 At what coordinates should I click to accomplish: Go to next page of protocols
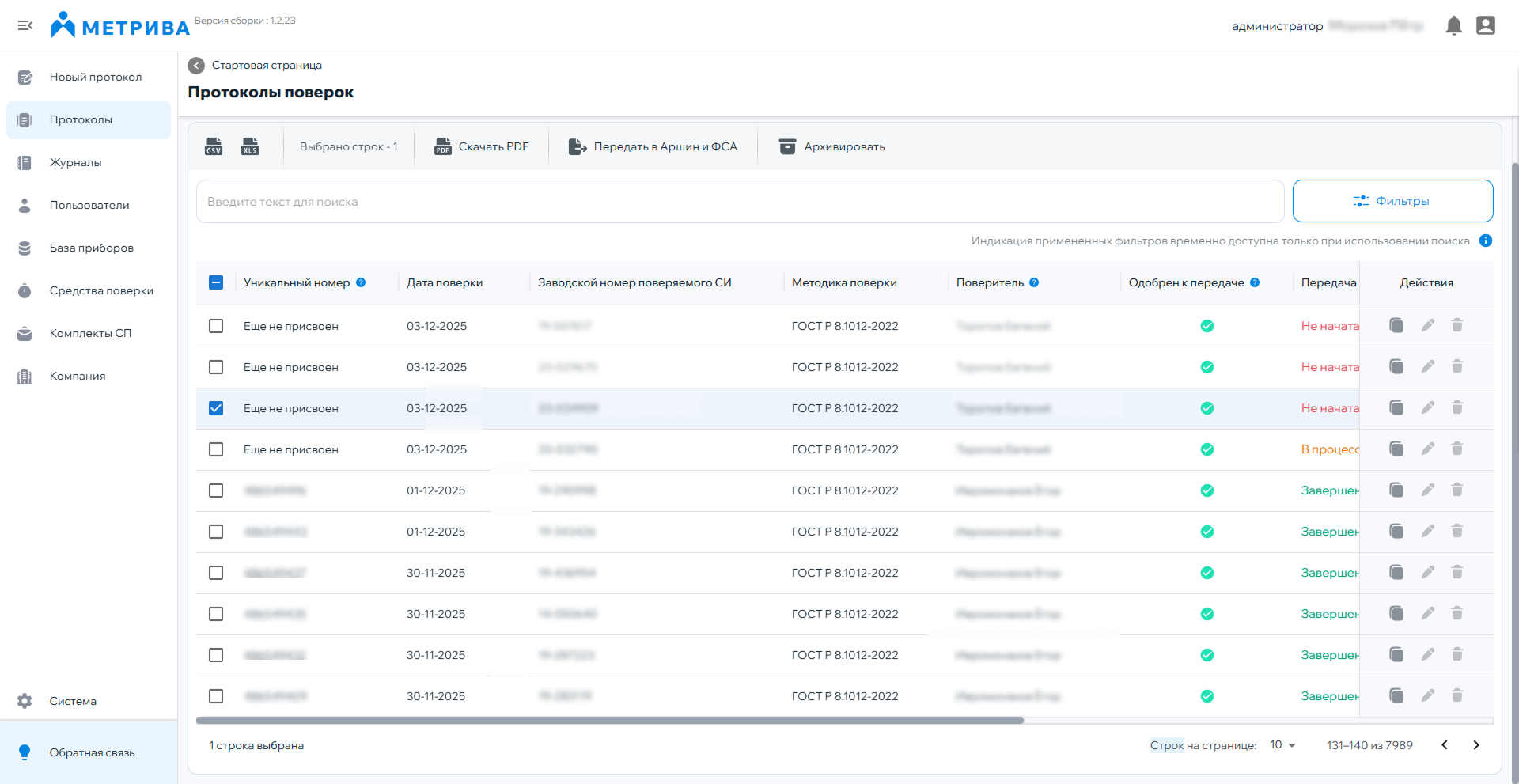click(x=1476, y=745)
